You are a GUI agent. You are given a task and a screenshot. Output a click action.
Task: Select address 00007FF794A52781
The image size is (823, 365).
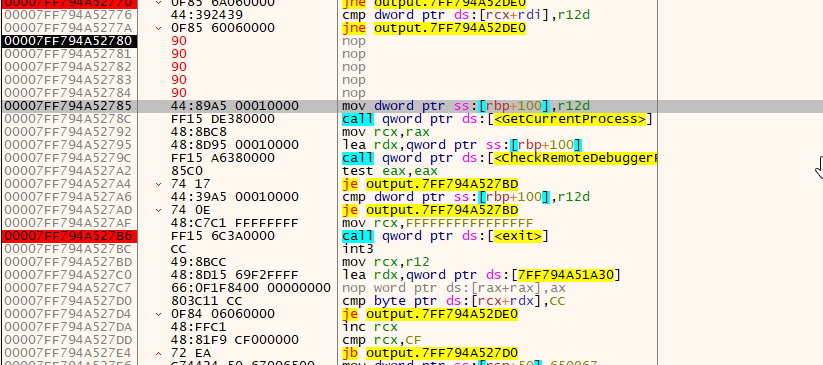pos(68,54)
